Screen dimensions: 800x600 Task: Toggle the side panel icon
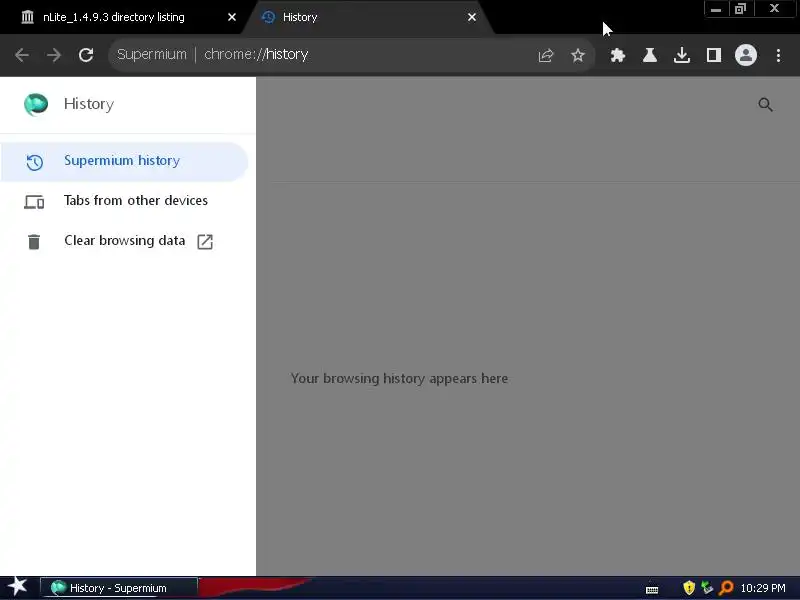point(714,55)
